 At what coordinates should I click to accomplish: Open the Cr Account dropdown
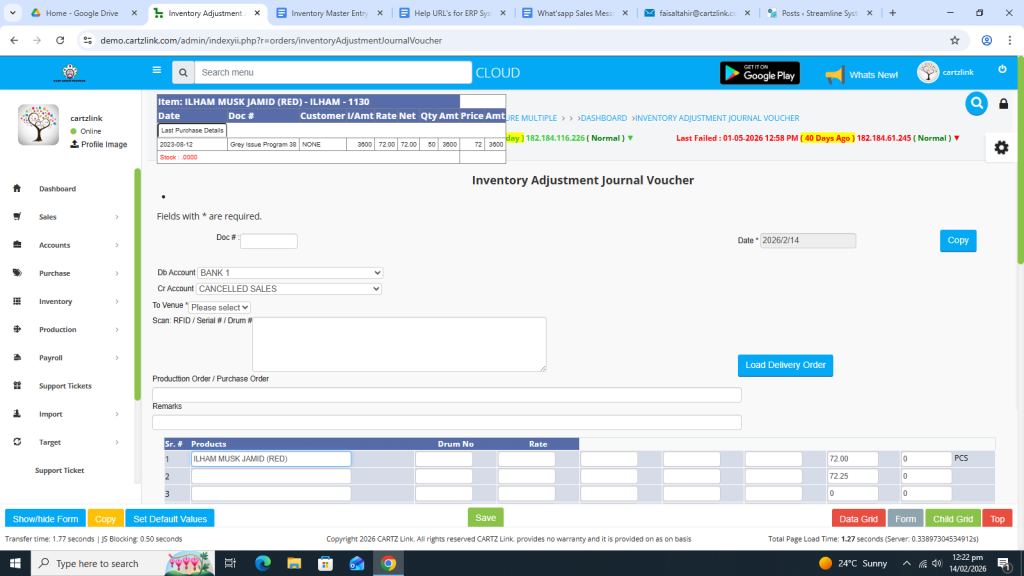(290, 289)
